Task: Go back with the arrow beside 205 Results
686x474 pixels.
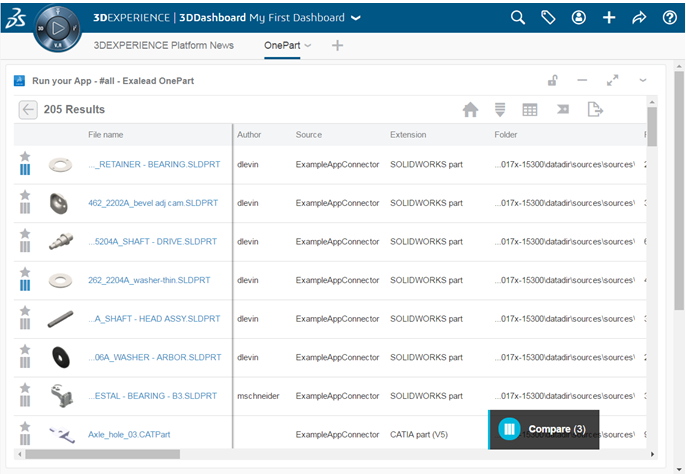Action: [x=28, y=109]
